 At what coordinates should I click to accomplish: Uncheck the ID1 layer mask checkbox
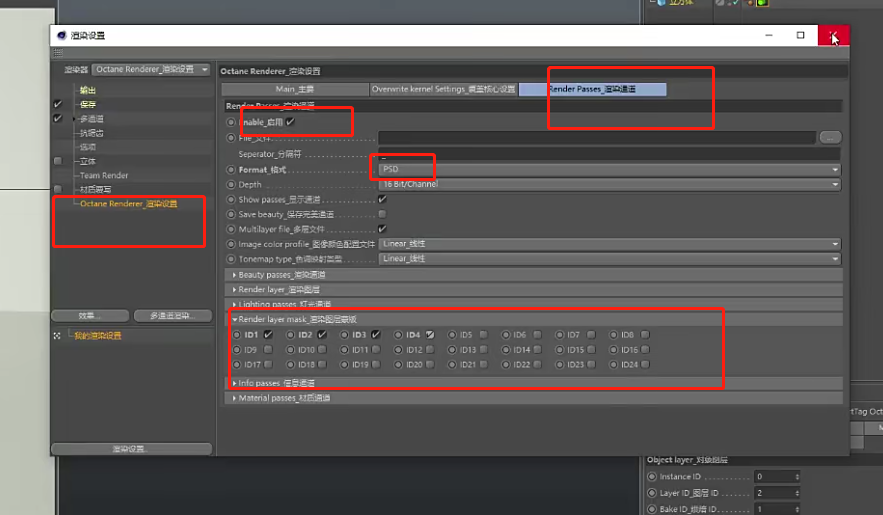point(268,334)
